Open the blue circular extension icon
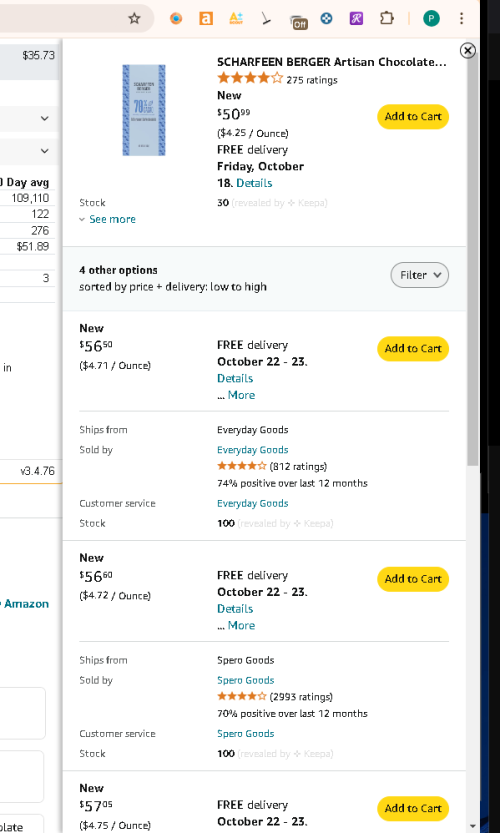This screenshot has width=500, height=833. tap(326, 19)
